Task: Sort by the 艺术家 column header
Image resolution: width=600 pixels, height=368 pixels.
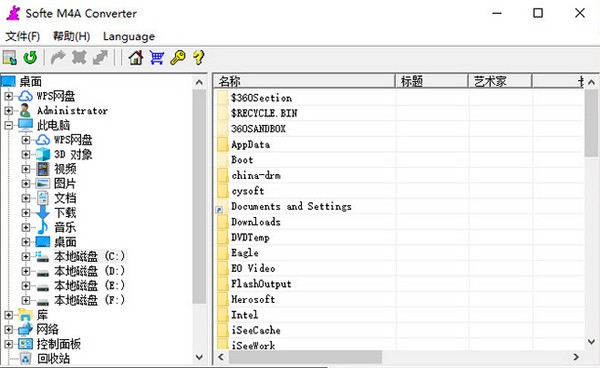Action: 500,81
